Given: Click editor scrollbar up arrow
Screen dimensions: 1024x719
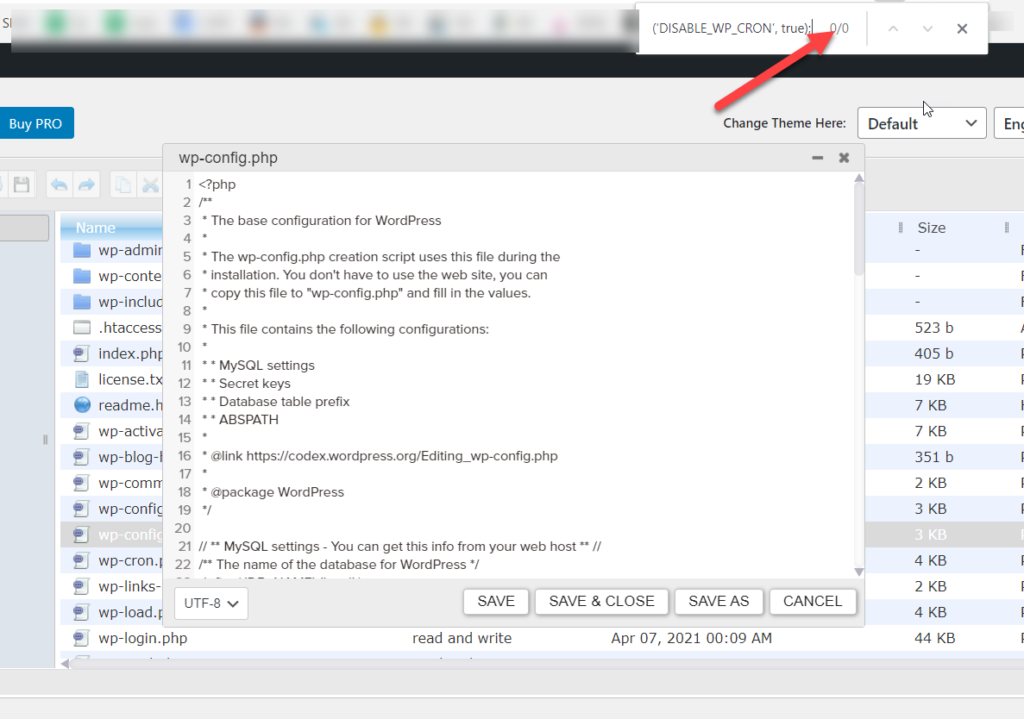Looking at the screenshot, I should [x=859, y=178].
